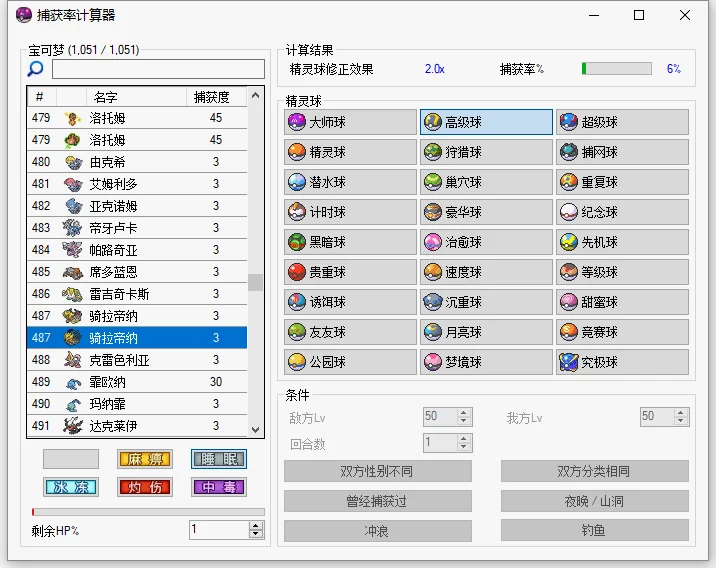The width and height of the screenshot is (716, 568).
Task: Select the 黑暗球 ball
Action: pyautogui.click(x=350, y=242)
